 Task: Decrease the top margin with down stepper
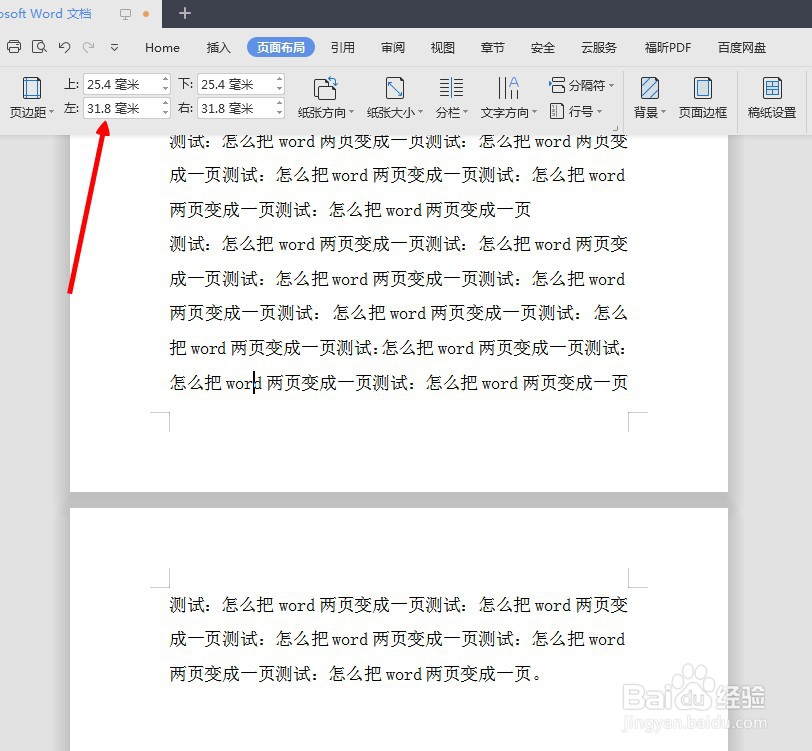coord(166,89)
